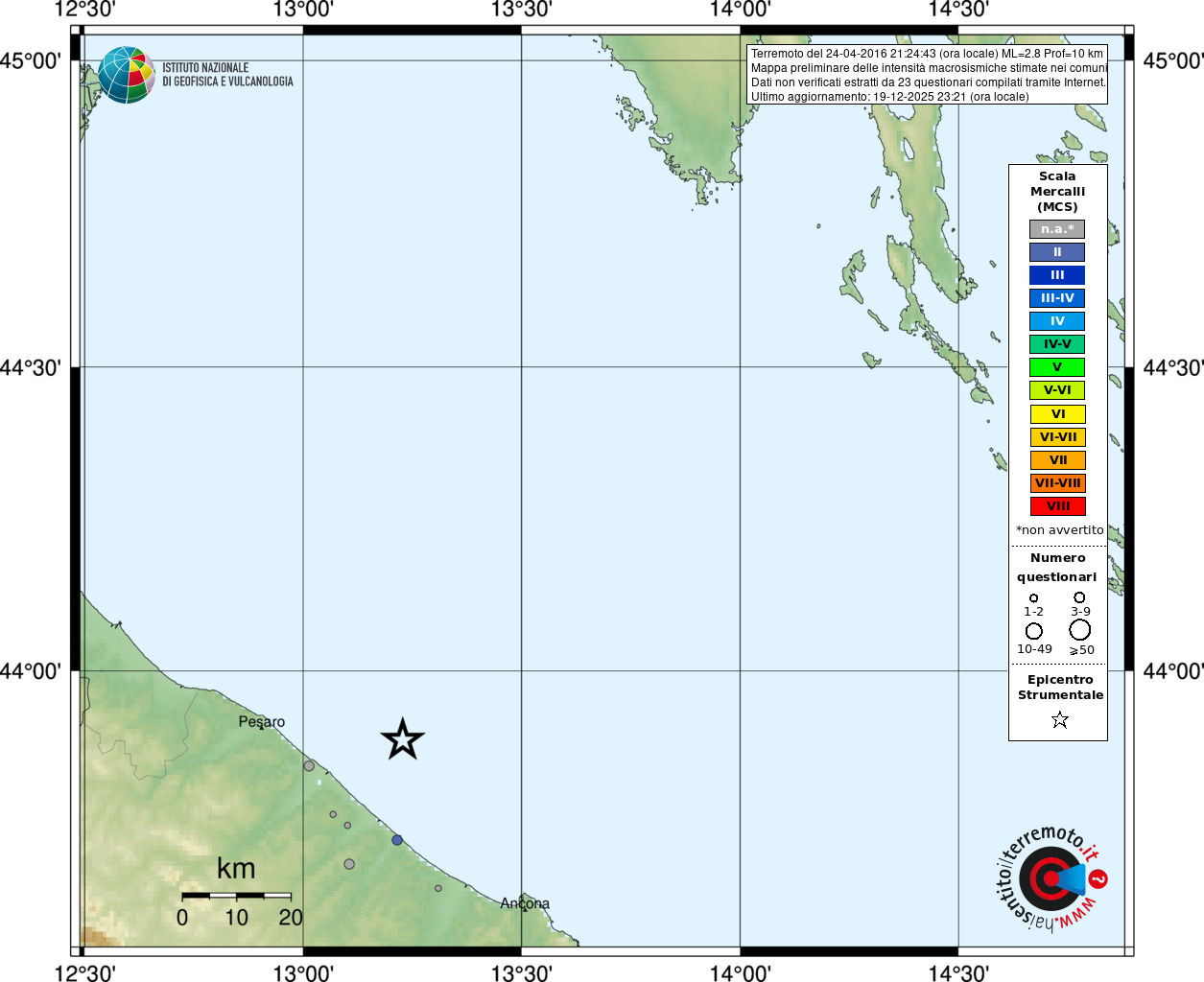Image resolution: width=1204 pixels, height=982 pixels.
Task: Click the n.a.* grey legend swatch
Action: tap(1057, 229)
